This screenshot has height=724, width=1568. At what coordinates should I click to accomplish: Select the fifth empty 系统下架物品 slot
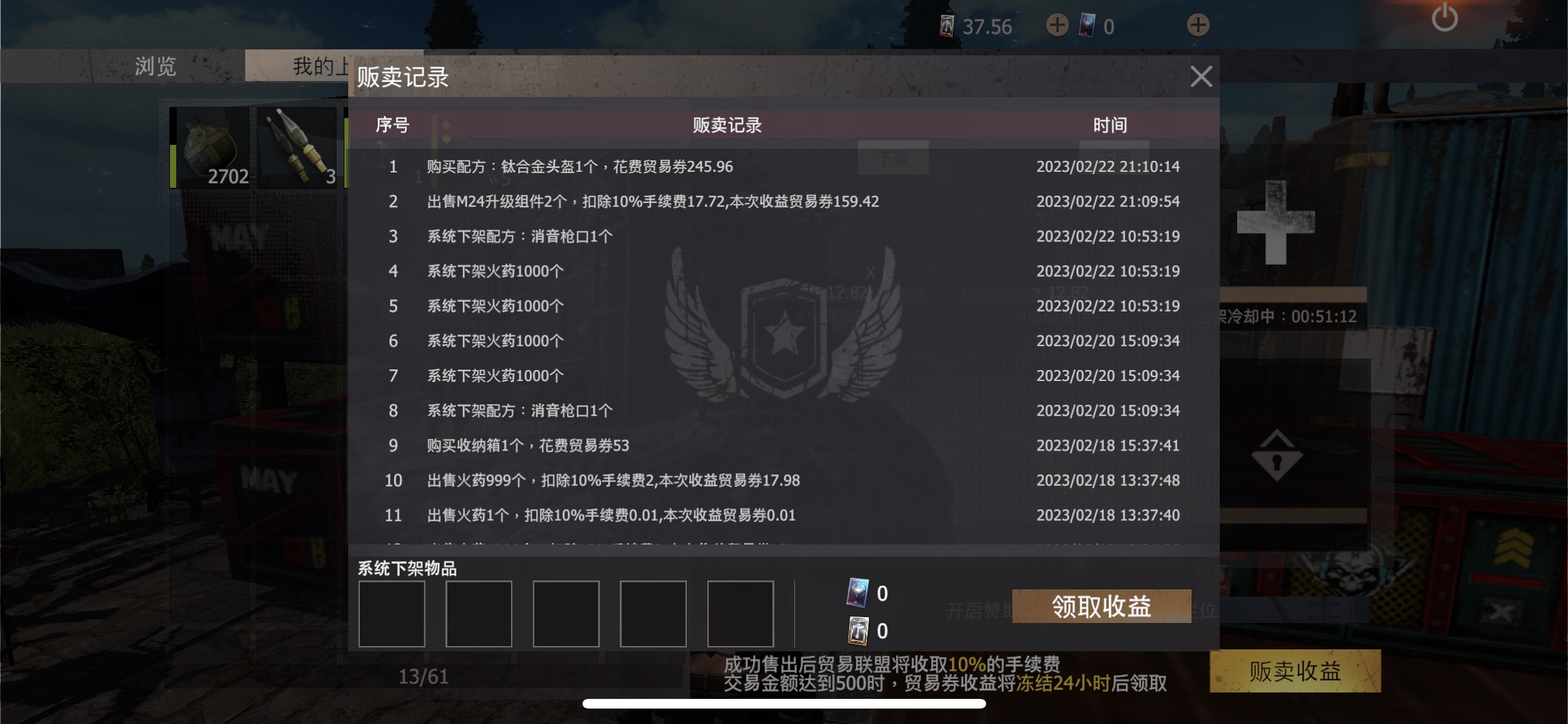click(740, 614)
